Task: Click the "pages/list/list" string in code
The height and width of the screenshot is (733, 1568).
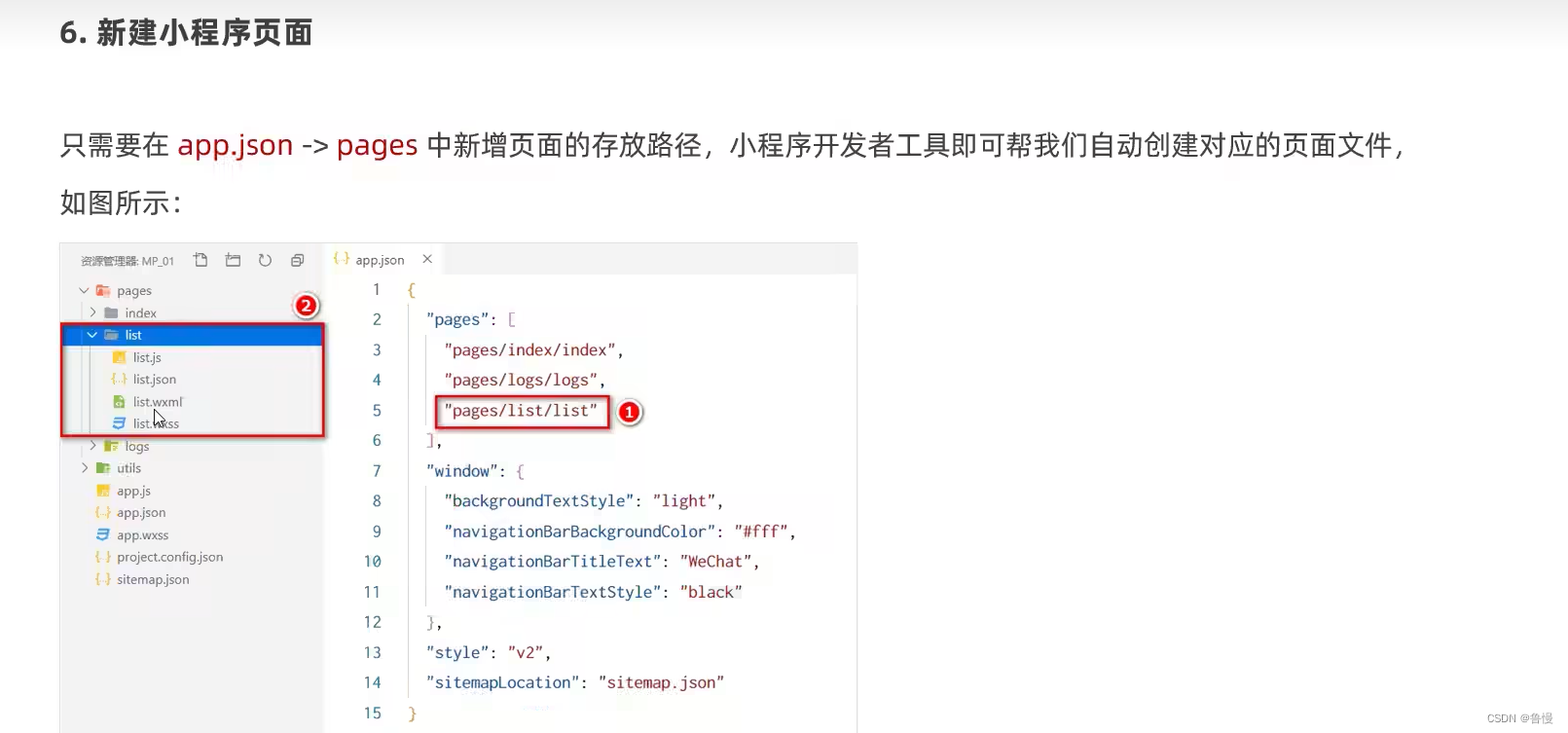Action: pos(522,410)
